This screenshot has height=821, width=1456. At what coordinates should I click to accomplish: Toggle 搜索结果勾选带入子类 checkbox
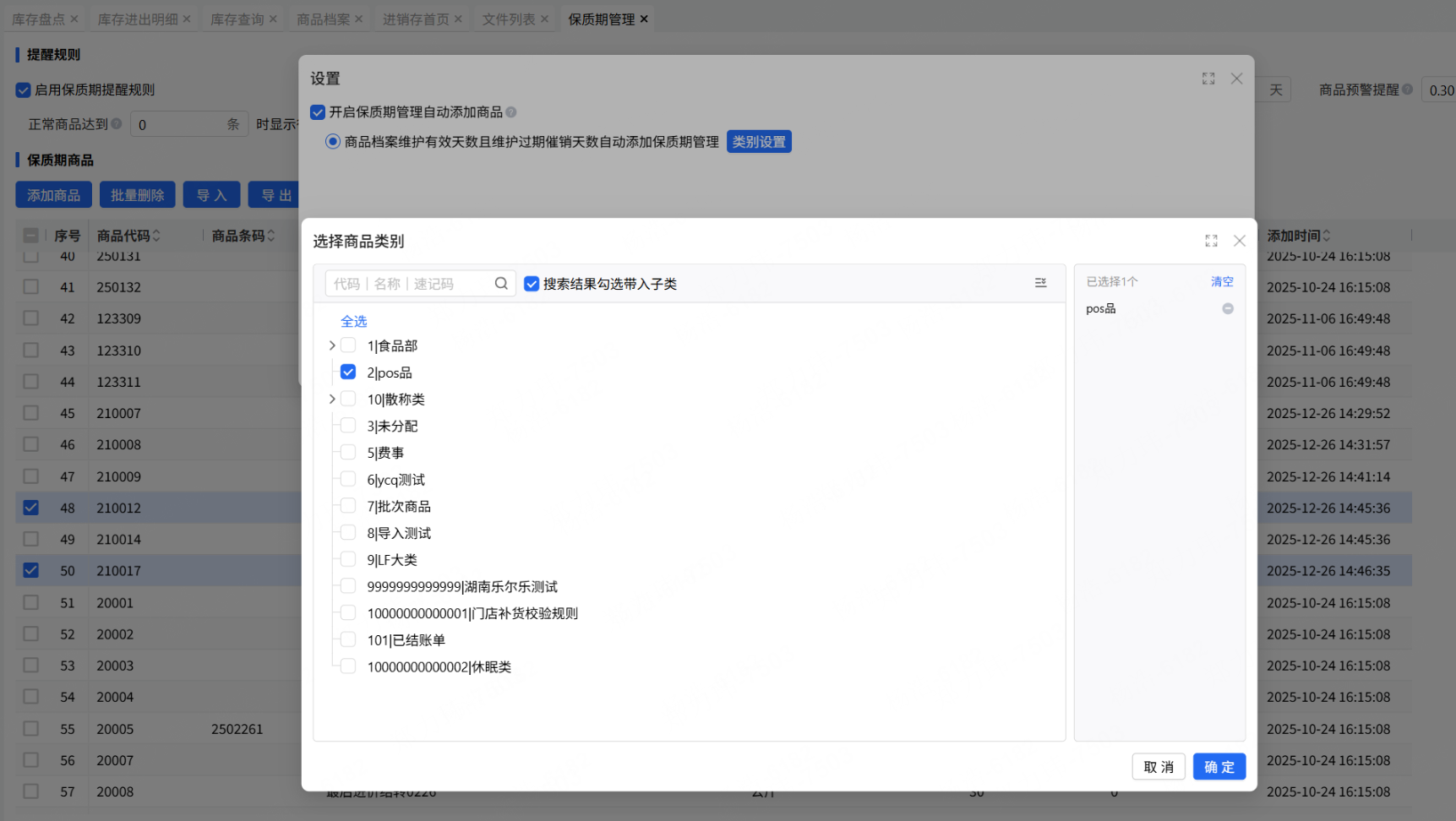pos(532,284)
